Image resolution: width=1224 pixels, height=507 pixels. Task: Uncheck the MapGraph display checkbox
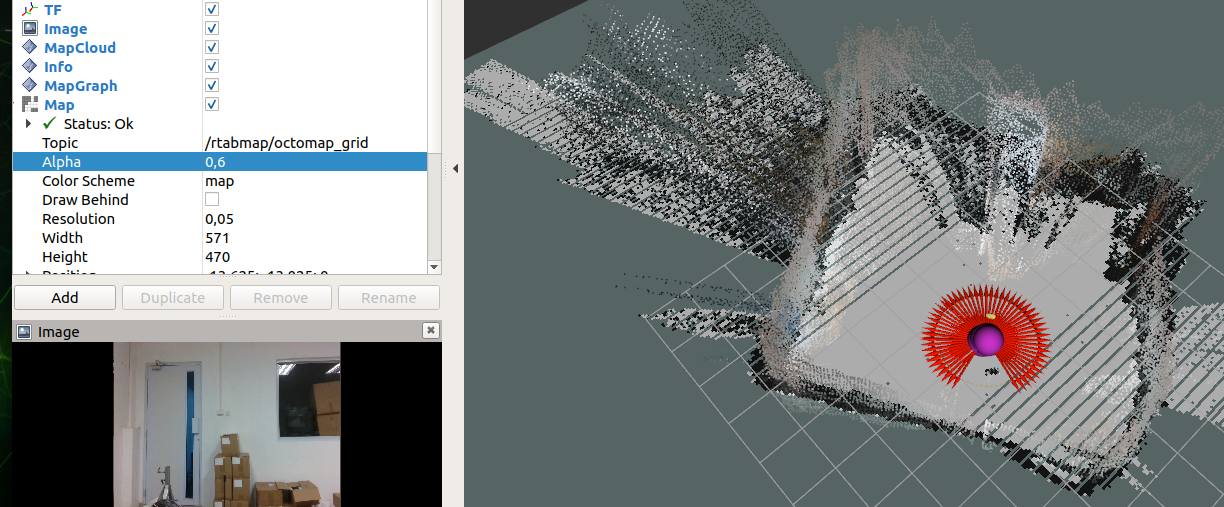click(212, 86)
